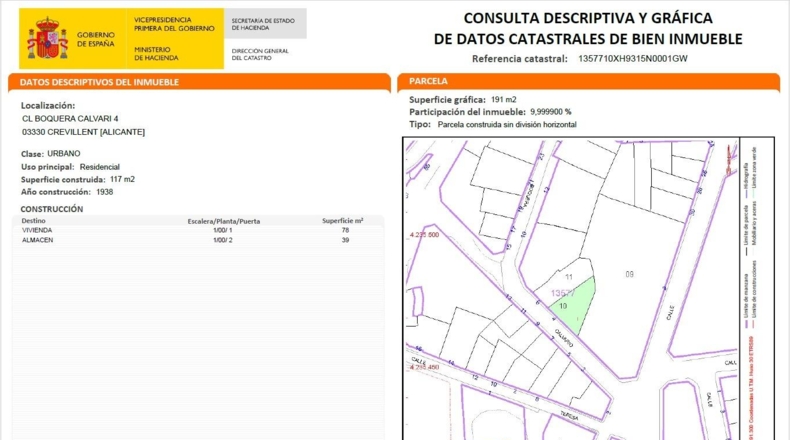Viewport: 790px width, 440px height.
Task: Click the 'URBANO' class value
Action: click(x=63, y=153)
